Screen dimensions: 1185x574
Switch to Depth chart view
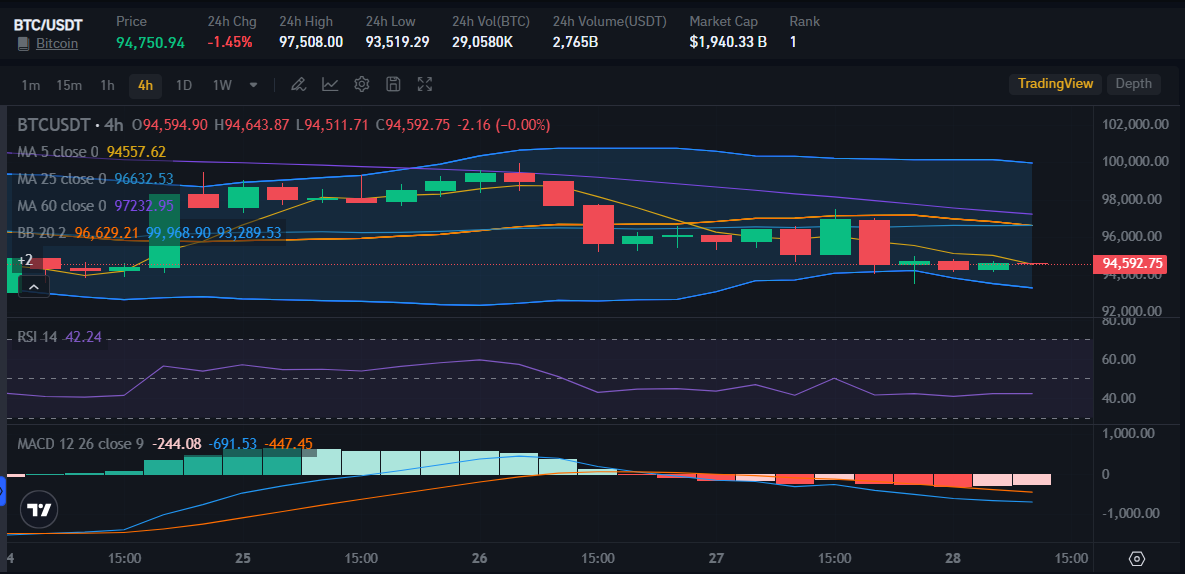click(1134, 84)
